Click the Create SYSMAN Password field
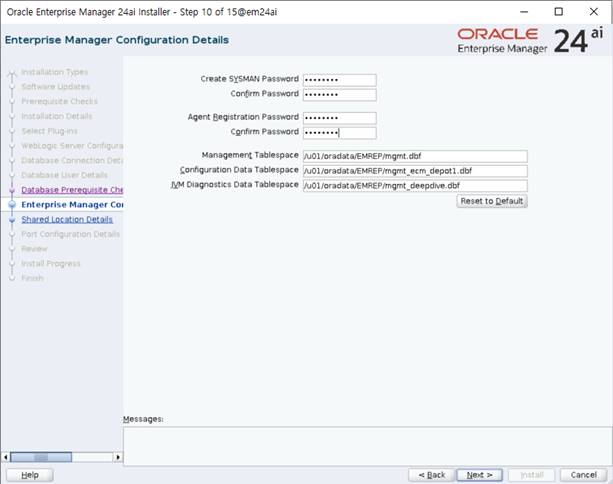The height and width of the screenshot is (484, 613). 339,80
